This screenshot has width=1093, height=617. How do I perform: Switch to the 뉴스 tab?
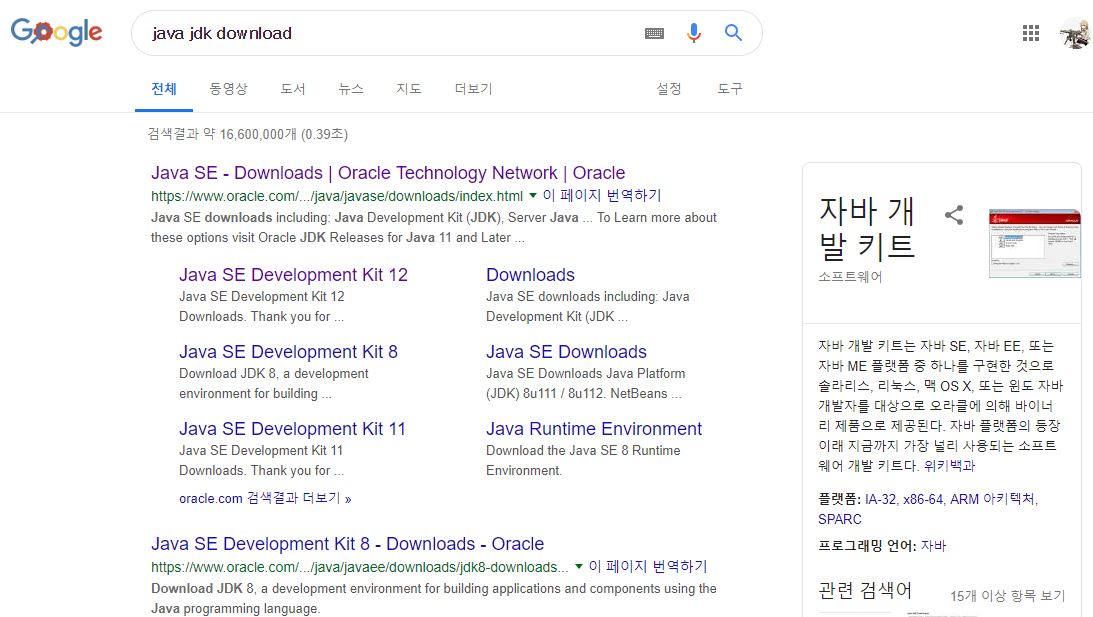(x=351, y=89)
